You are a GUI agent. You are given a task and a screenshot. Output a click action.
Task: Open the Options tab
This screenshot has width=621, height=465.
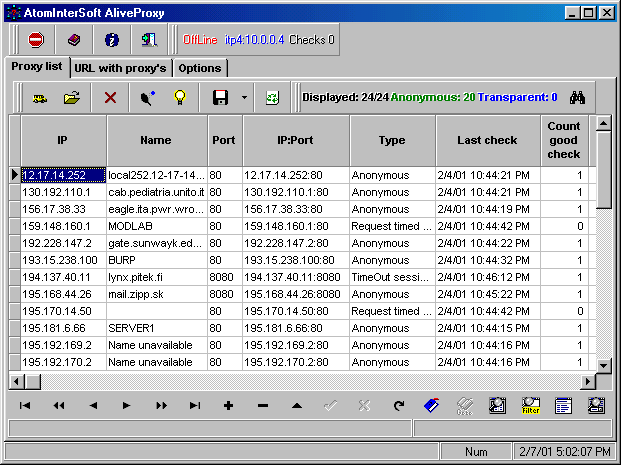point(200,68)
